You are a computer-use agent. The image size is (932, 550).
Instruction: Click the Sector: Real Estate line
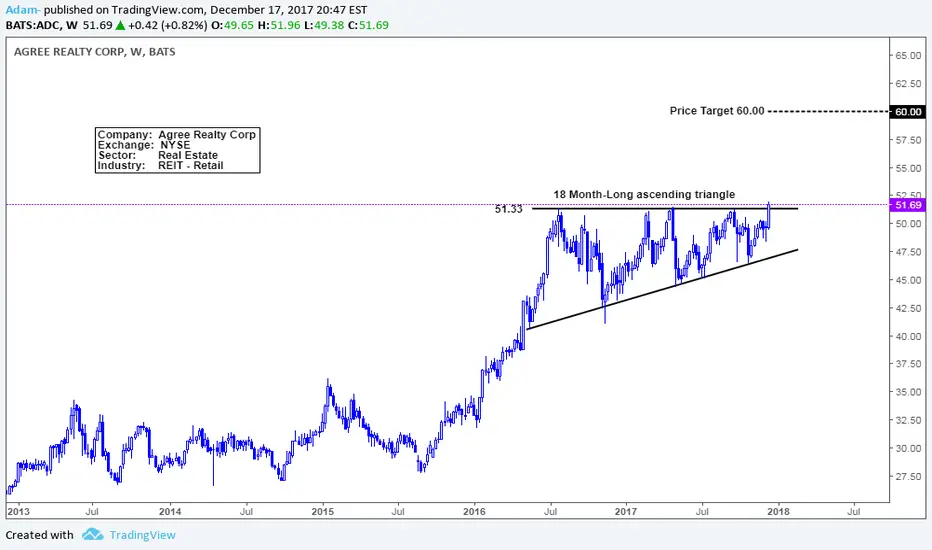pos(158,155)
